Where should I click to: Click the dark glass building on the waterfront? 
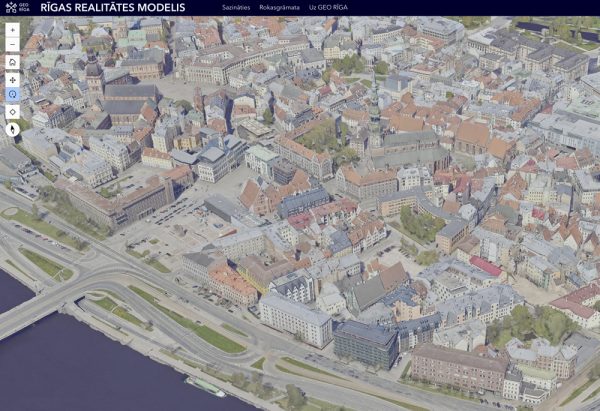click(365, 344)
